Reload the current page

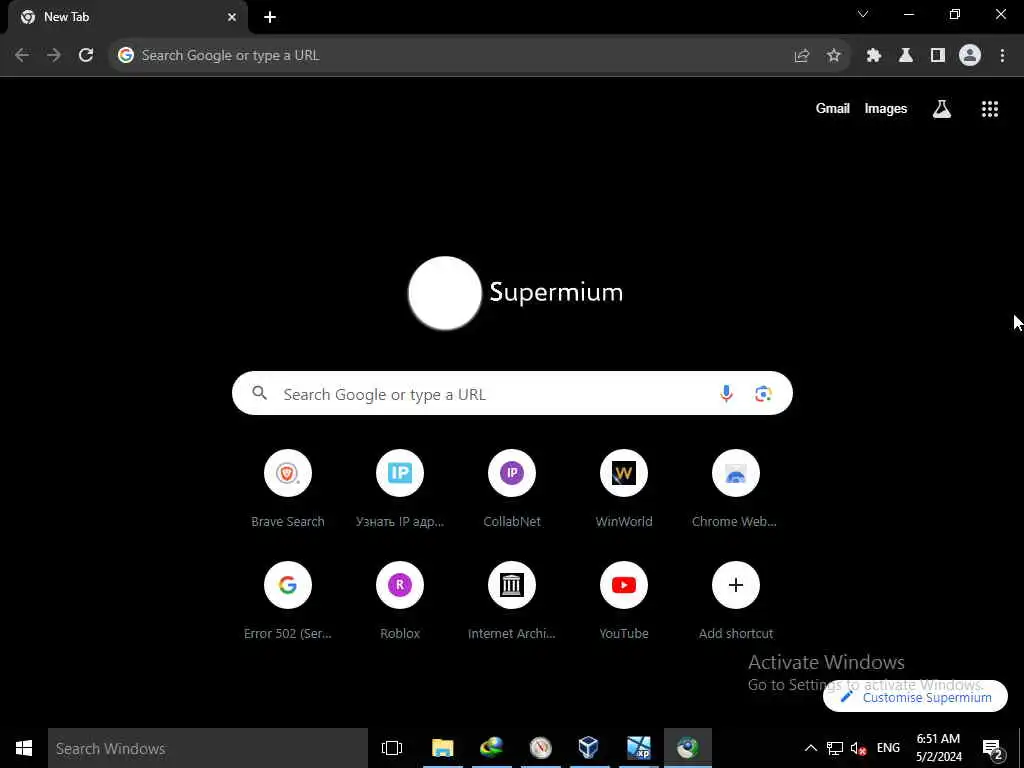click(x=86, y=56)
